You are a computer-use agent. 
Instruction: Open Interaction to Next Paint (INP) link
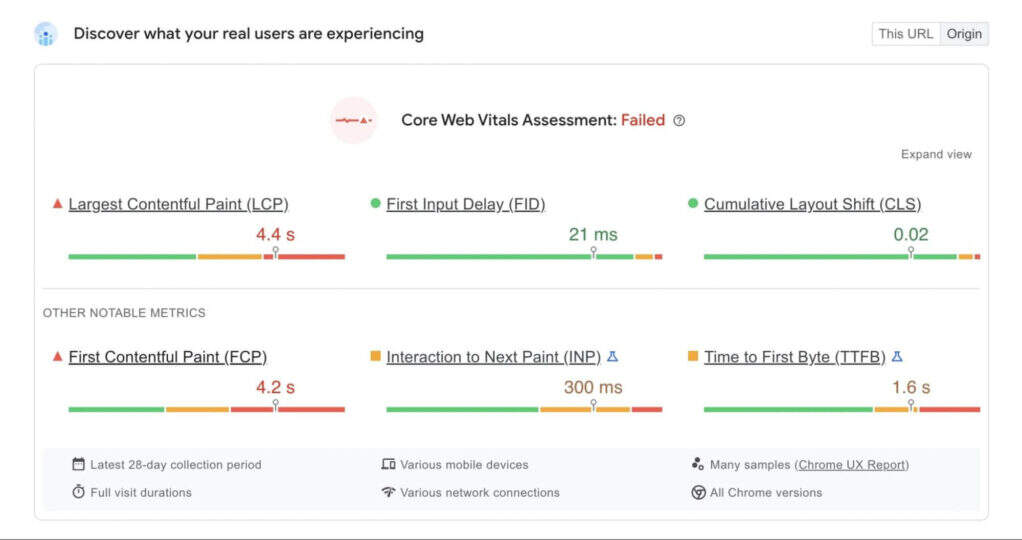(x=493, y=357)
